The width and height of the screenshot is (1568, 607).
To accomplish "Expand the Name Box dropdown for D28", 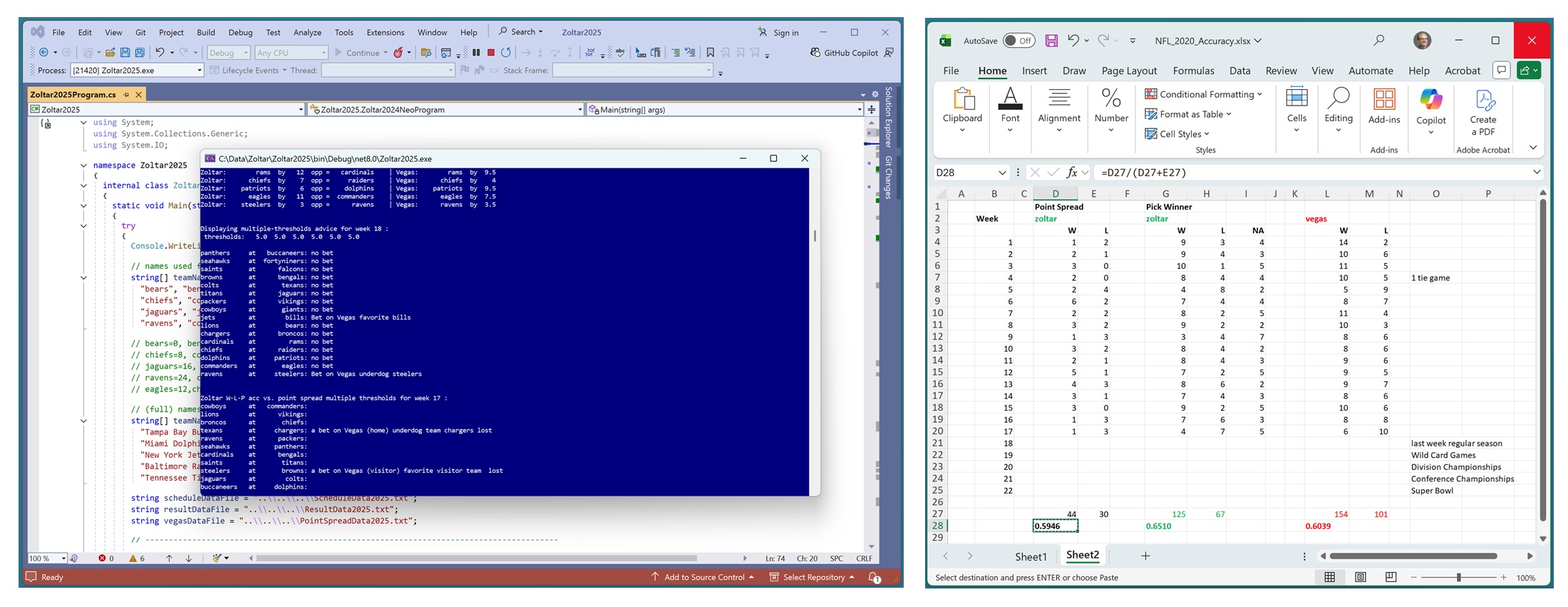I will [1001, 173].
